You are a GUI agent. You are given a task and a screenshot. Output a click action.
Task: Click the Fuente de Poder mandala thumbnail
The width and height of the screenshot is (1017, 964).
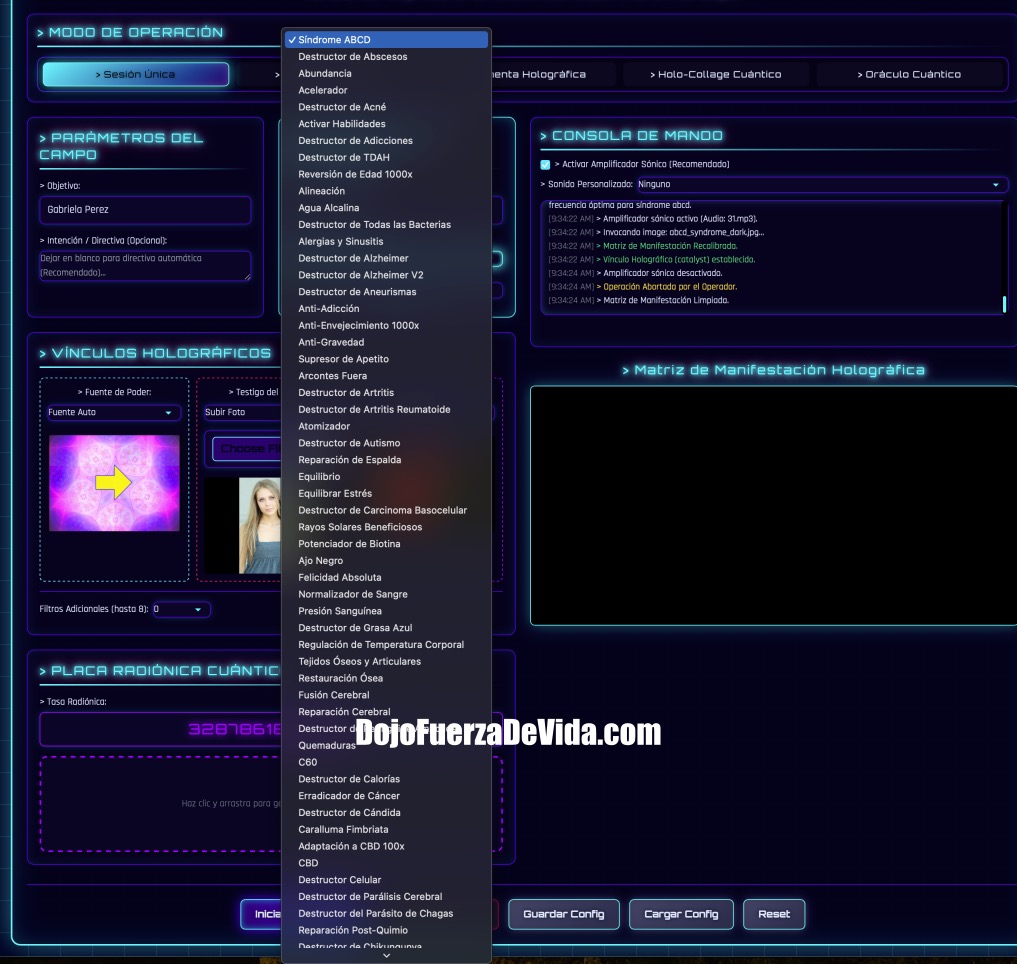coord(114,483)
